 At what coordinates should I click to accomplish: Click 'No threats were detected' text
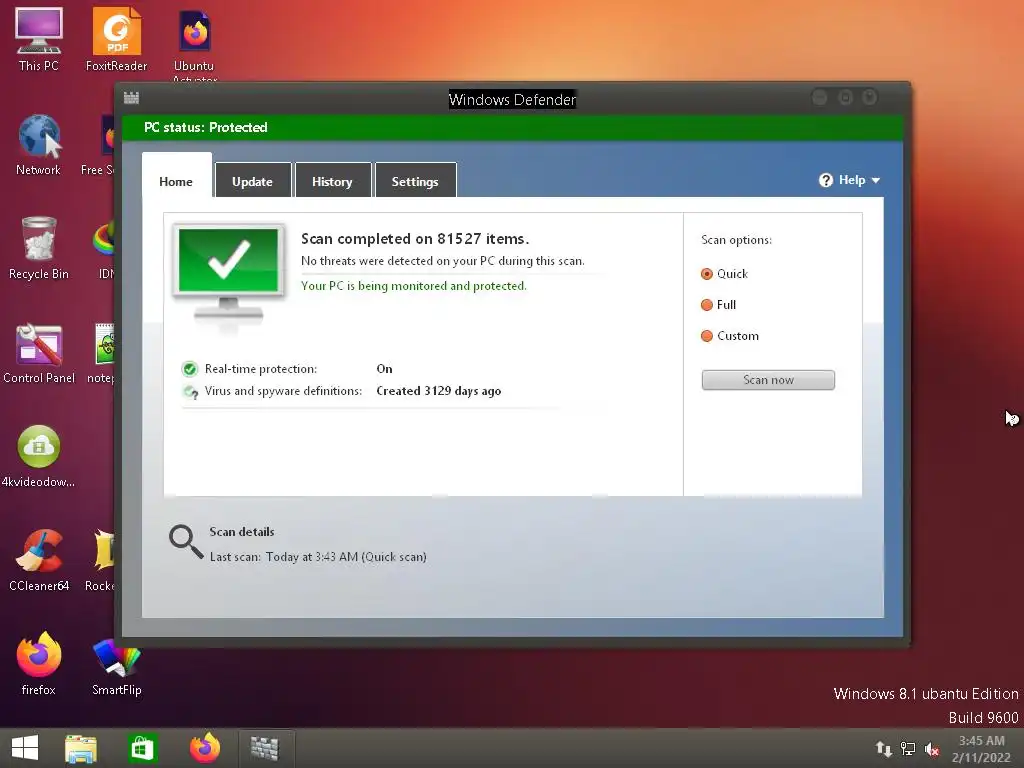click(443, 261)
